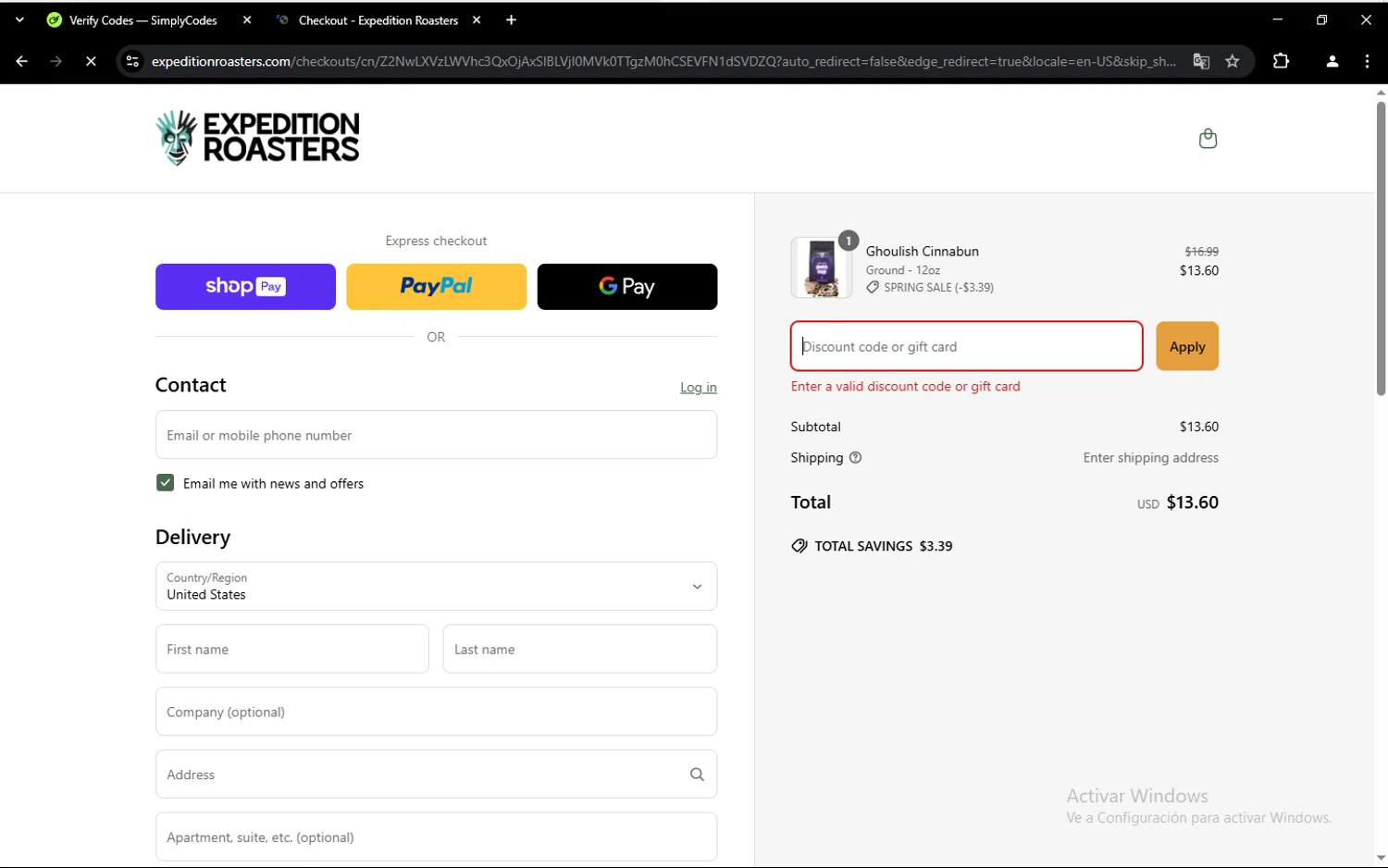Pay with PayPal
This screenshot has width=1388, height=868.
(436, 287)
